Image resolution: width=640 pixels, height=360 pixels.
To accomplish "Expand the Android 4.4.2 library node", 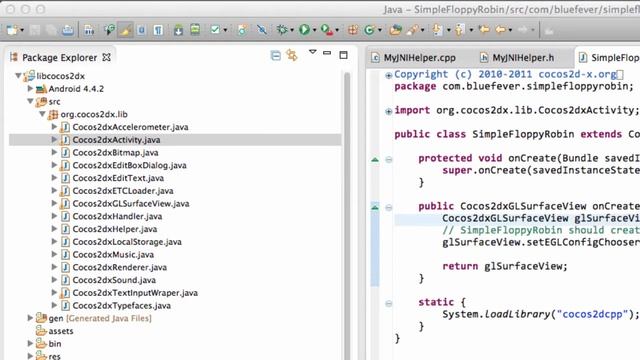I will coord(30,88).
